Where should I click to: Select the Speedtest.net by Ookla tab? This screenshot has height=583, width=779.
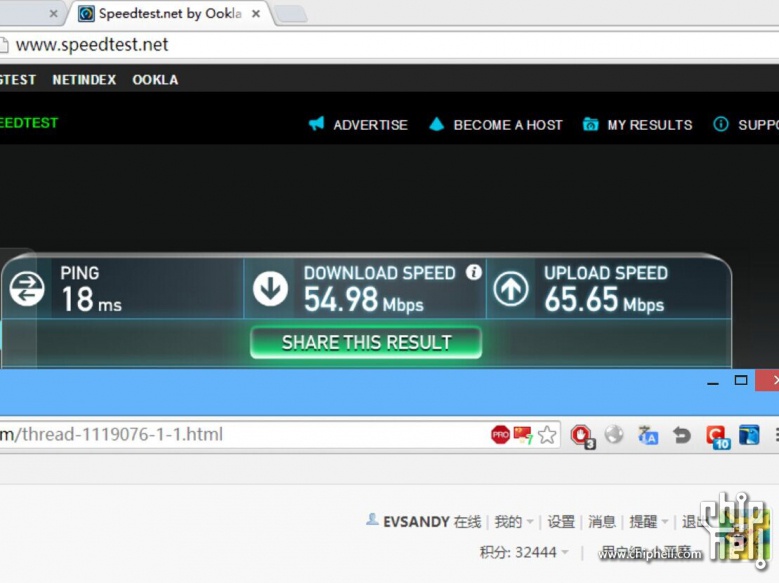pyautogui.click(x=169, y=13)
